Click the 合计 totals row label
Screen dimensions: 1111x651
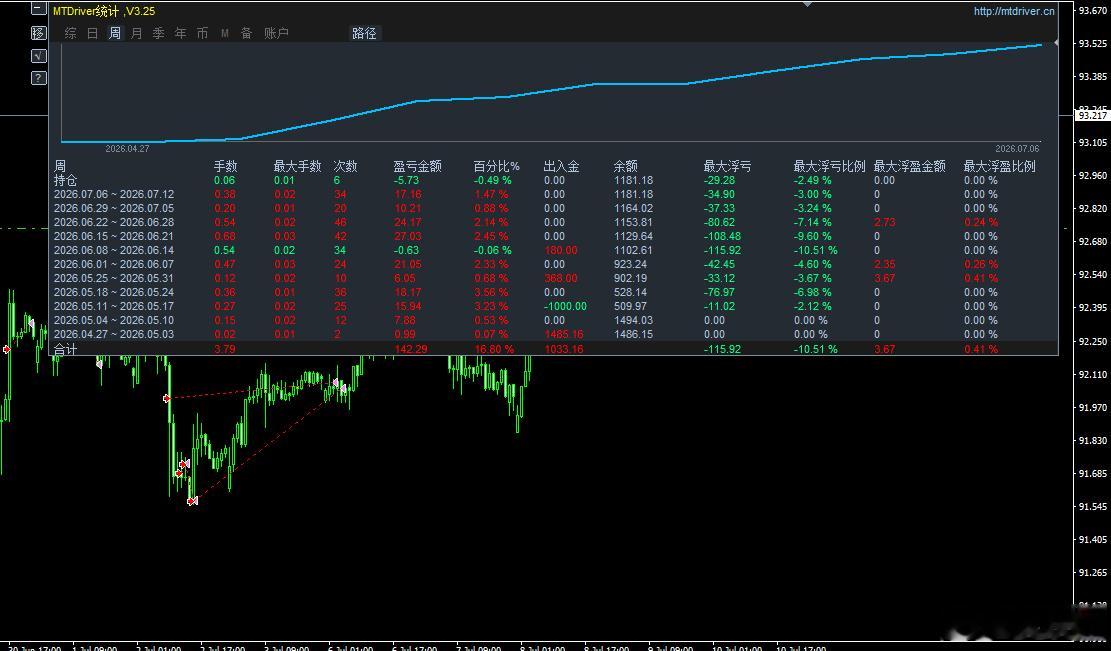click(66, 349)
